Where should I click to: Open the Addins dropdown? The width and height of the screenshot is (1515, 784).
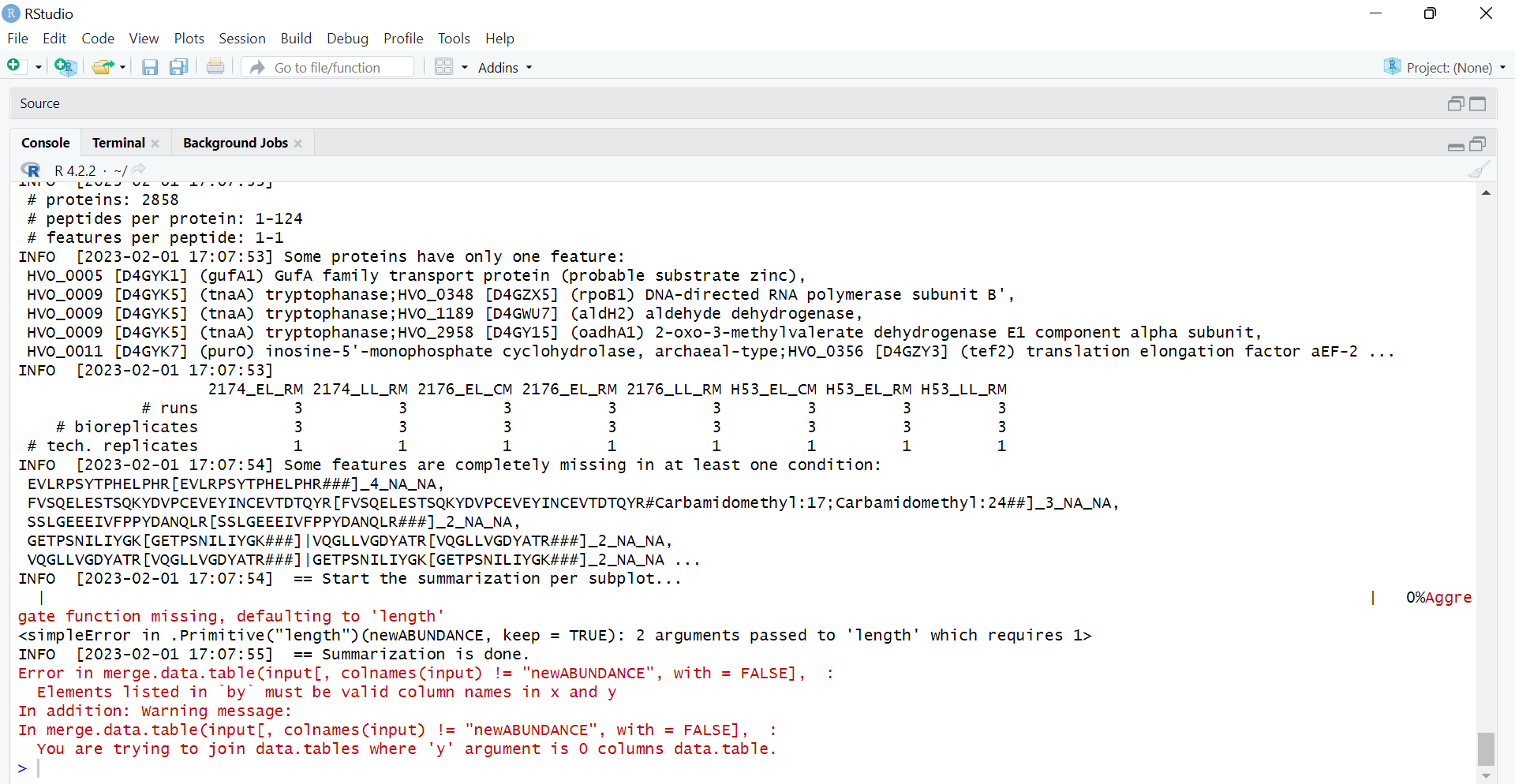[x=505, y=67]
